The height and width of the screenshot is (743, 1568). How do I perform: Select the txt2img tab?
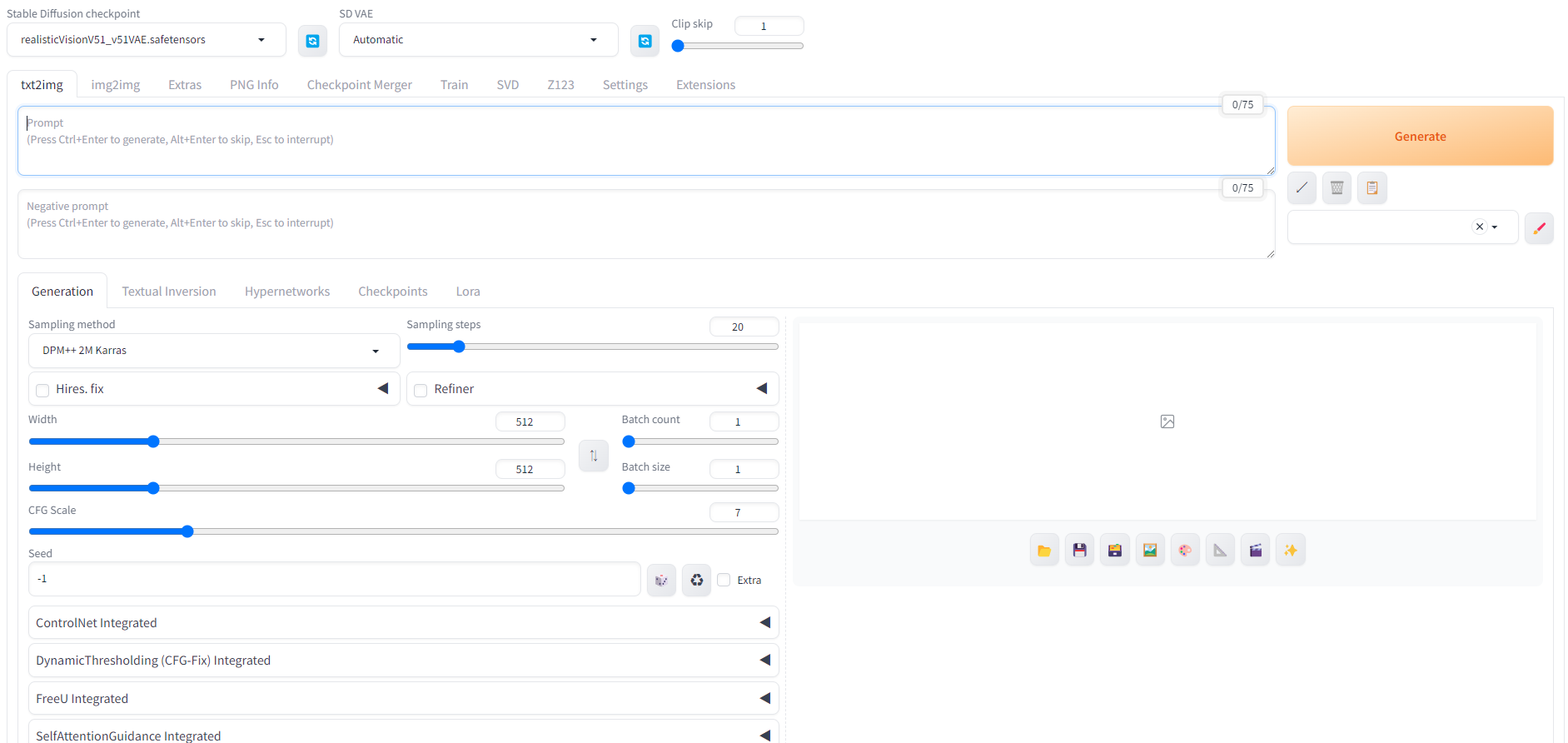point(42,85)
